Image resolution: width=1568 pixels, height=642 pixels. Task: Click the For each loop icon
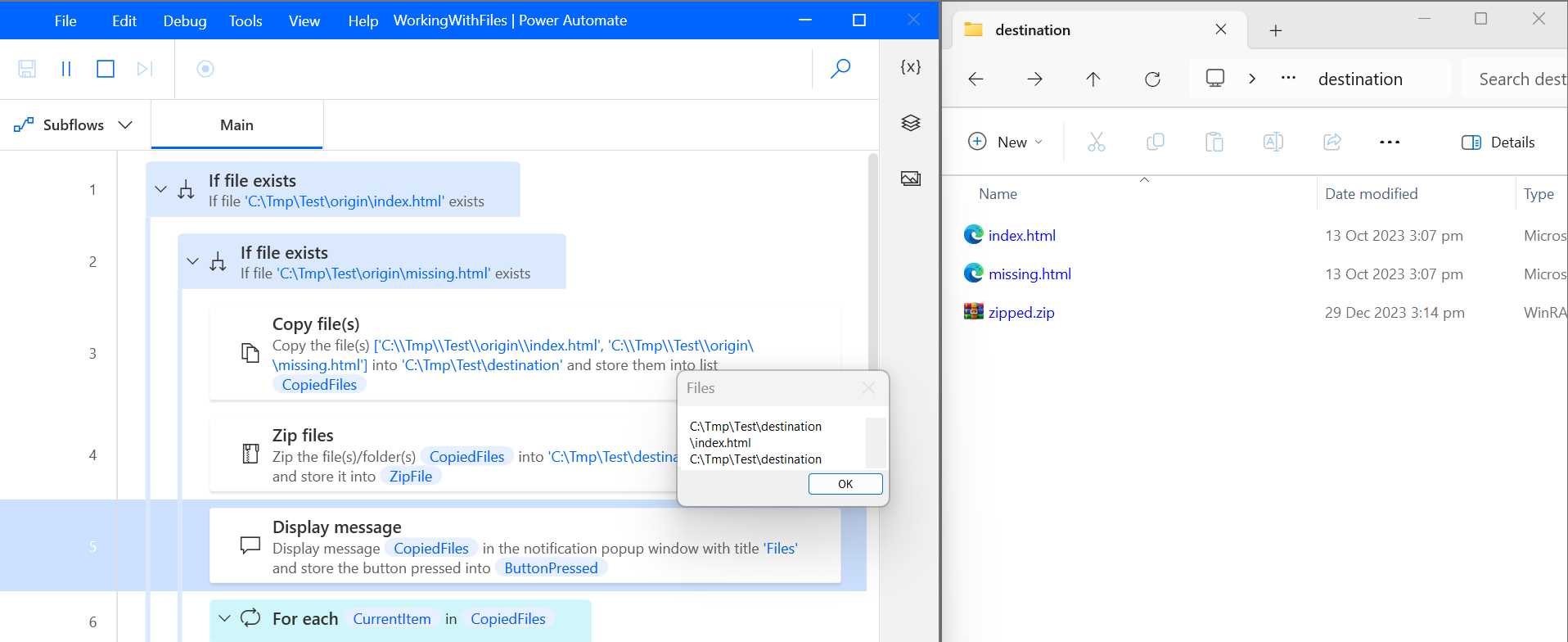250,618
